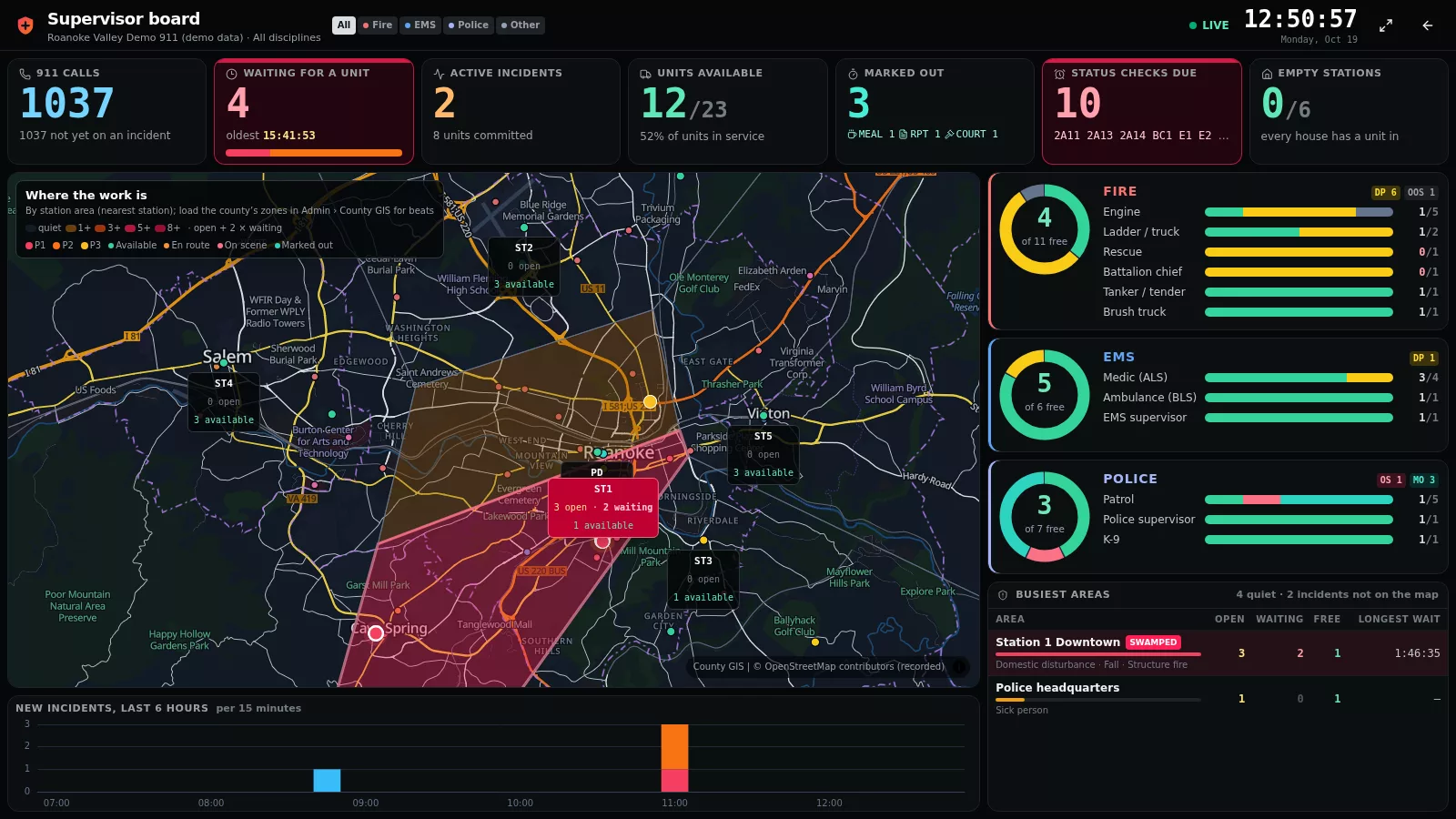Click the clock icon on Waiting for a Unit
The width and height of the screenshot is (1456, 819).
click(x=232, y=74)
